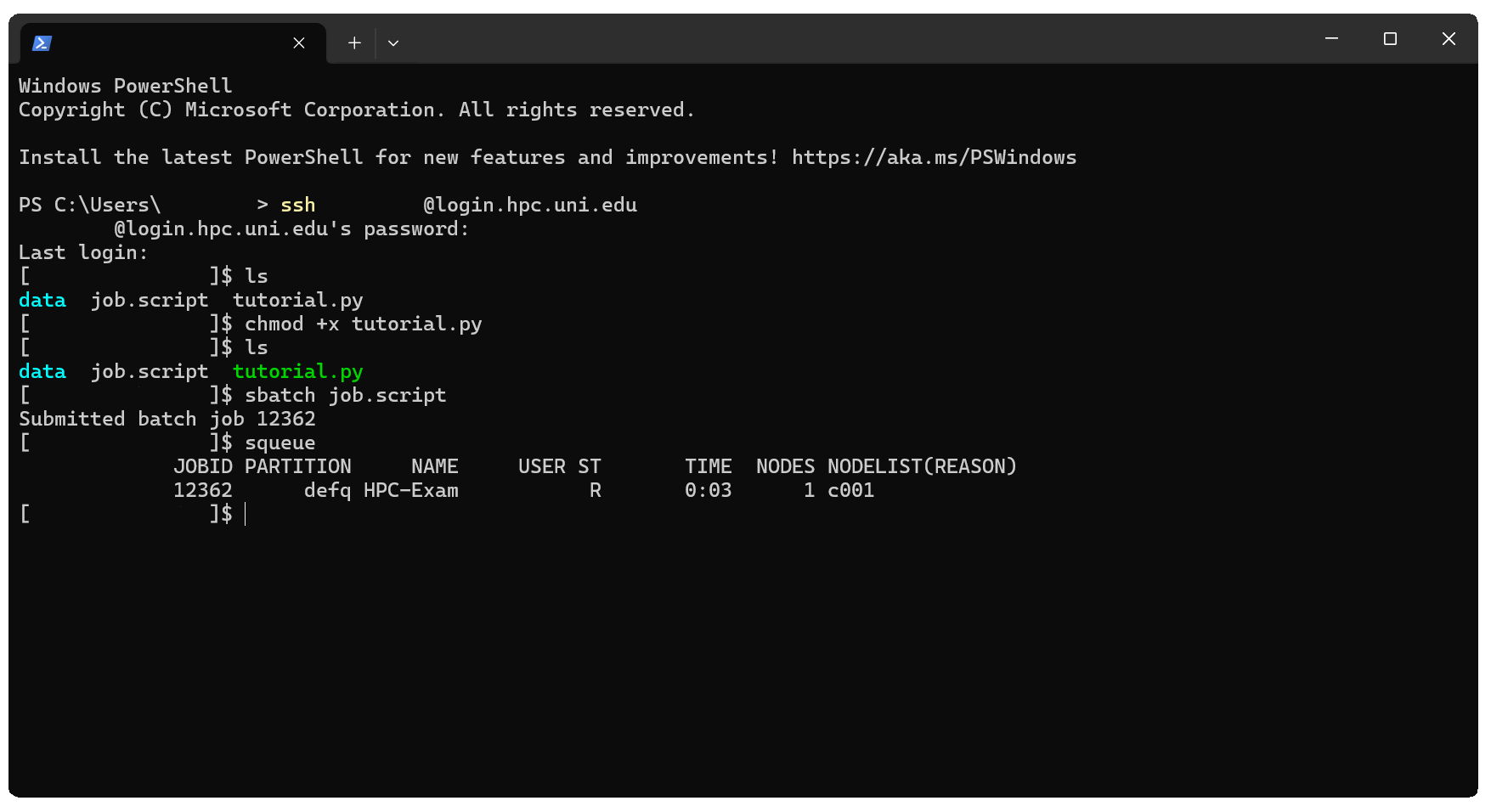Click the JOBID column header
1491x812 pixels.
coord(202,467)
